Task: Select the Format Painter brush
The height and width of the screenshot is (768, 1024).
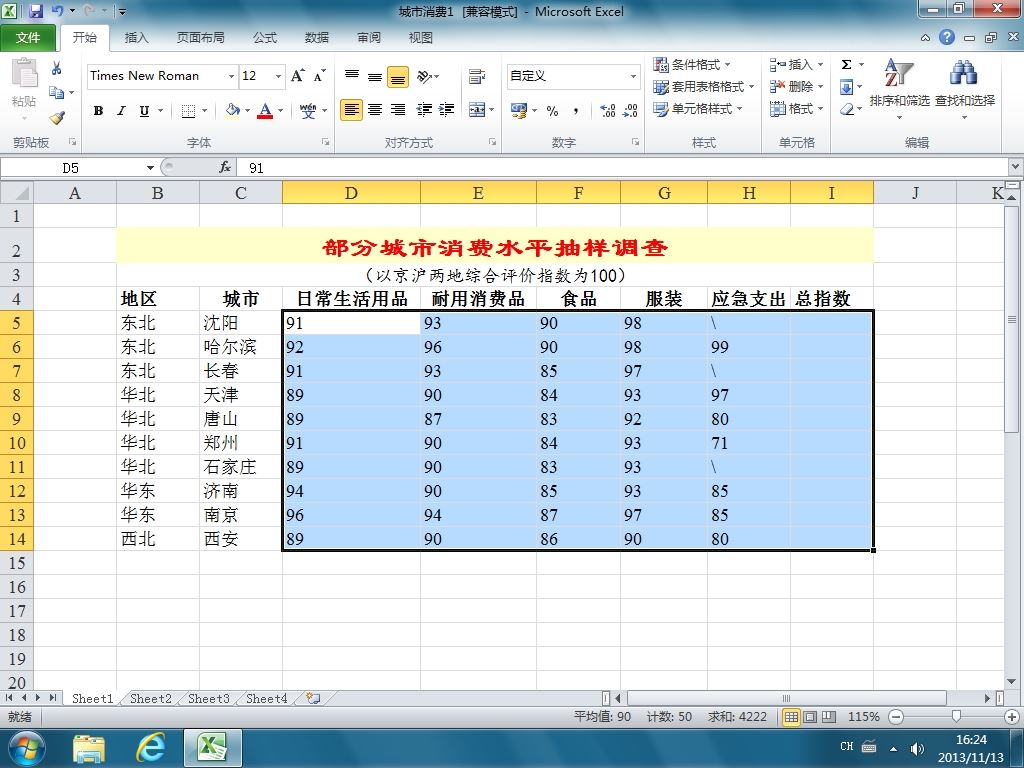Action: pos(57,118)
